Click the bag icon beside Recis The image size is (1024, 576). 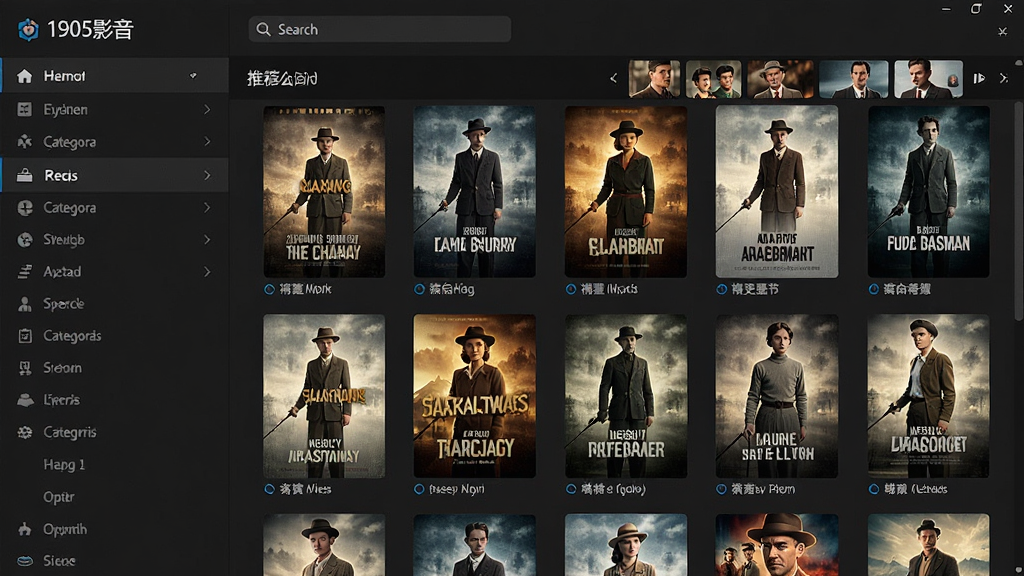(x=25, y=175)
